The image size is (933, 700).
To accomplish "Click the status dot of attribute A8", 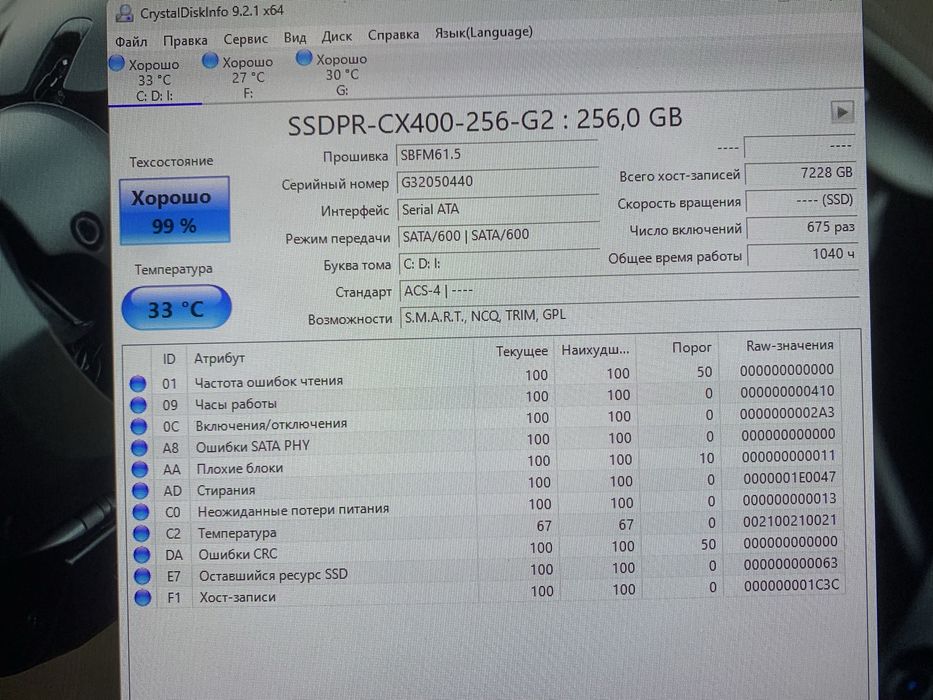I will click(139, 448).
